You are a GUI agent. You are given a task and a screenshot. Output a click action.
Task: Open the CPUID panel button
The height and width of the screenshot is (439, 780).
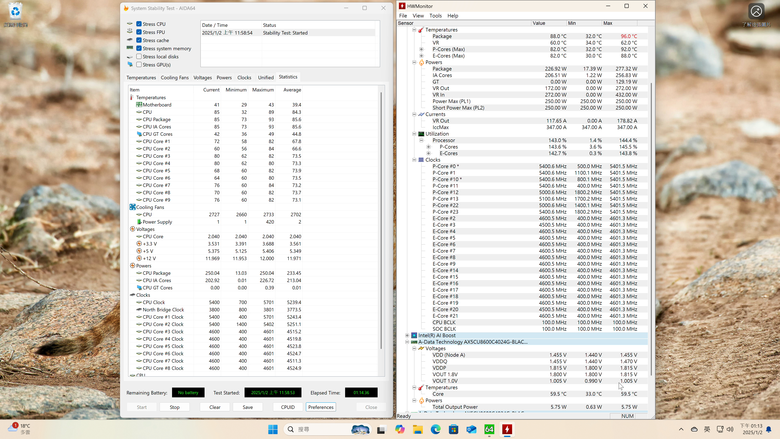[288, 407]
